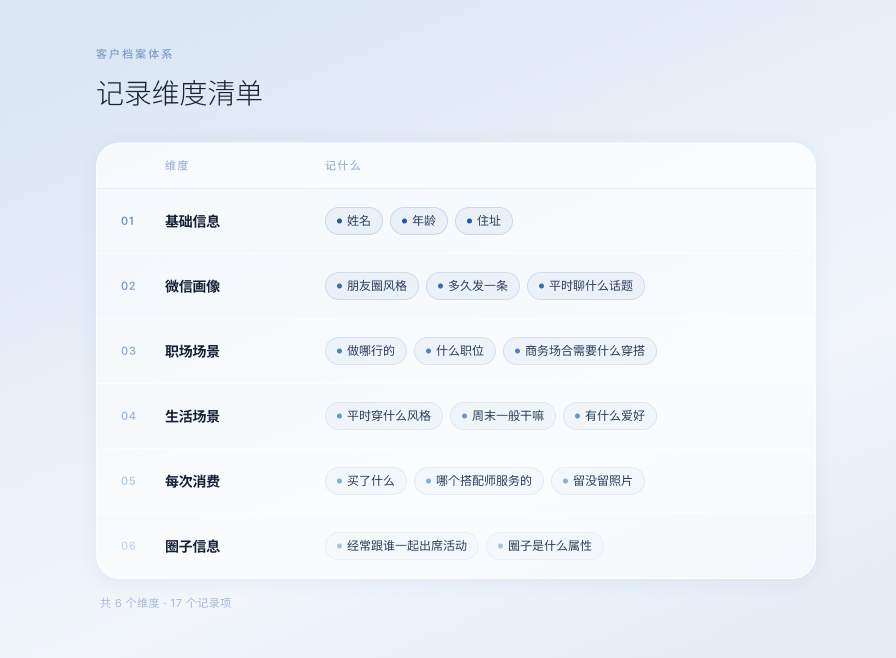Screen dimensions: 896x658
Task: Click the 商务场合需要什么穿搭 tag
Action: (x=580, y=351)
